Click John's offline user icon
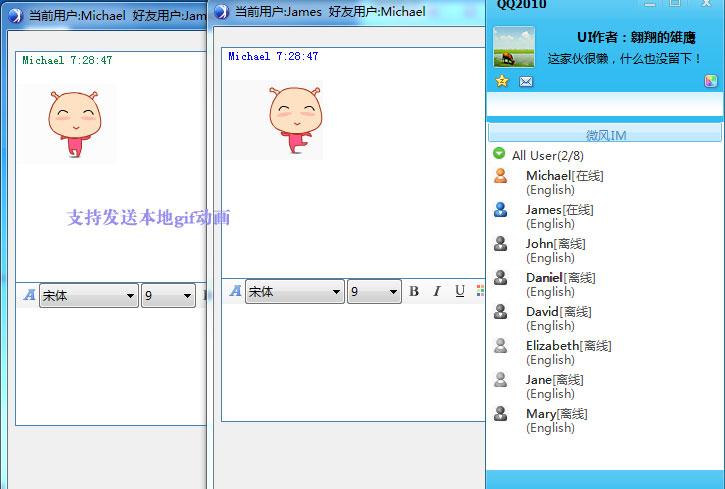Screen dimensions: 725x489 click(500, 244)
